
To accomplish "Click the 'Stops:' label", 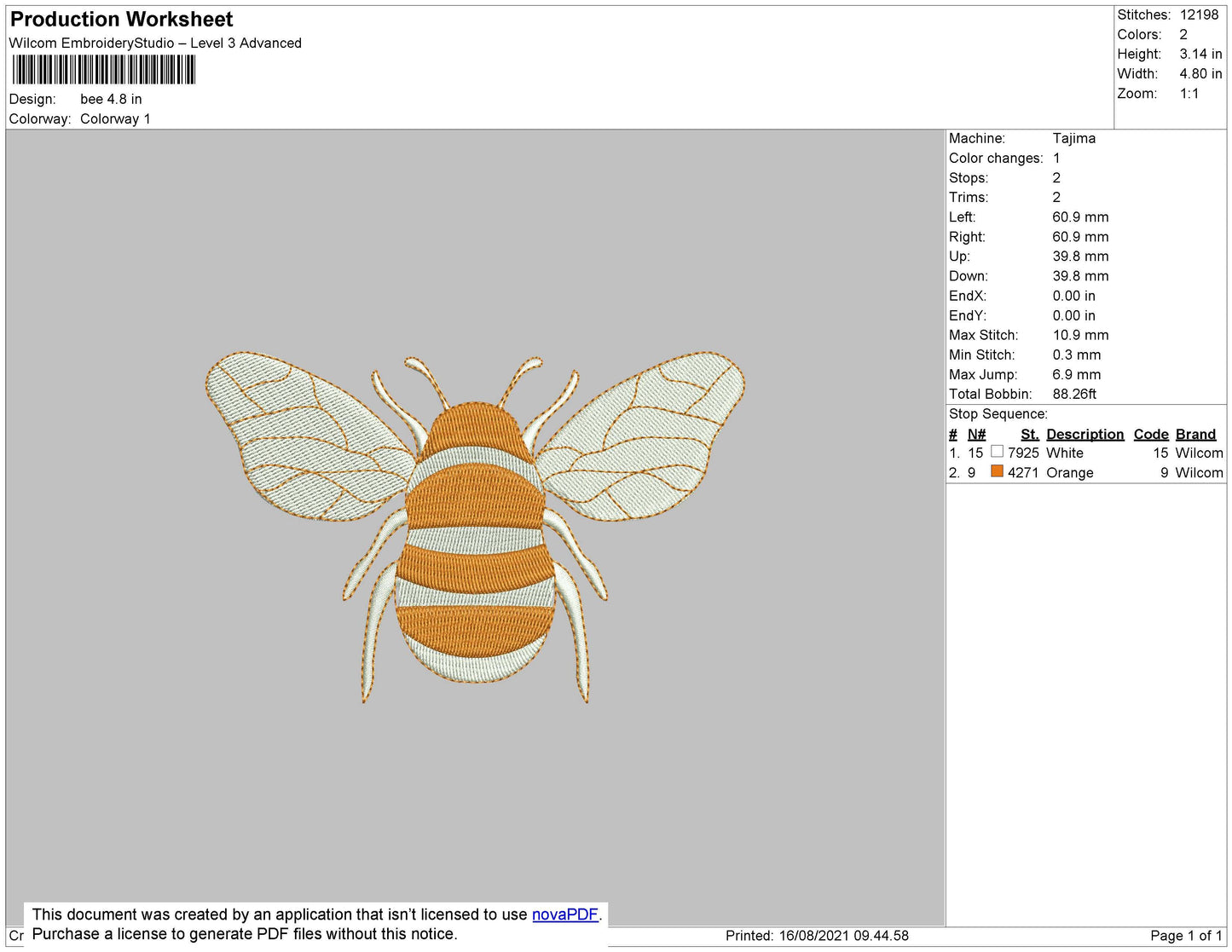I will coord(969,177).
